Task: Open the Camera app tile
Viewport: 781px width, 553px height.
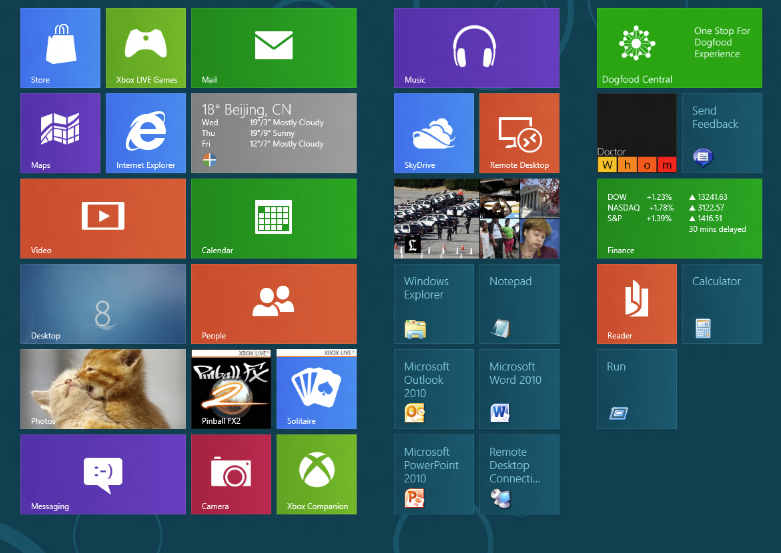Action: tap(230, 473)
